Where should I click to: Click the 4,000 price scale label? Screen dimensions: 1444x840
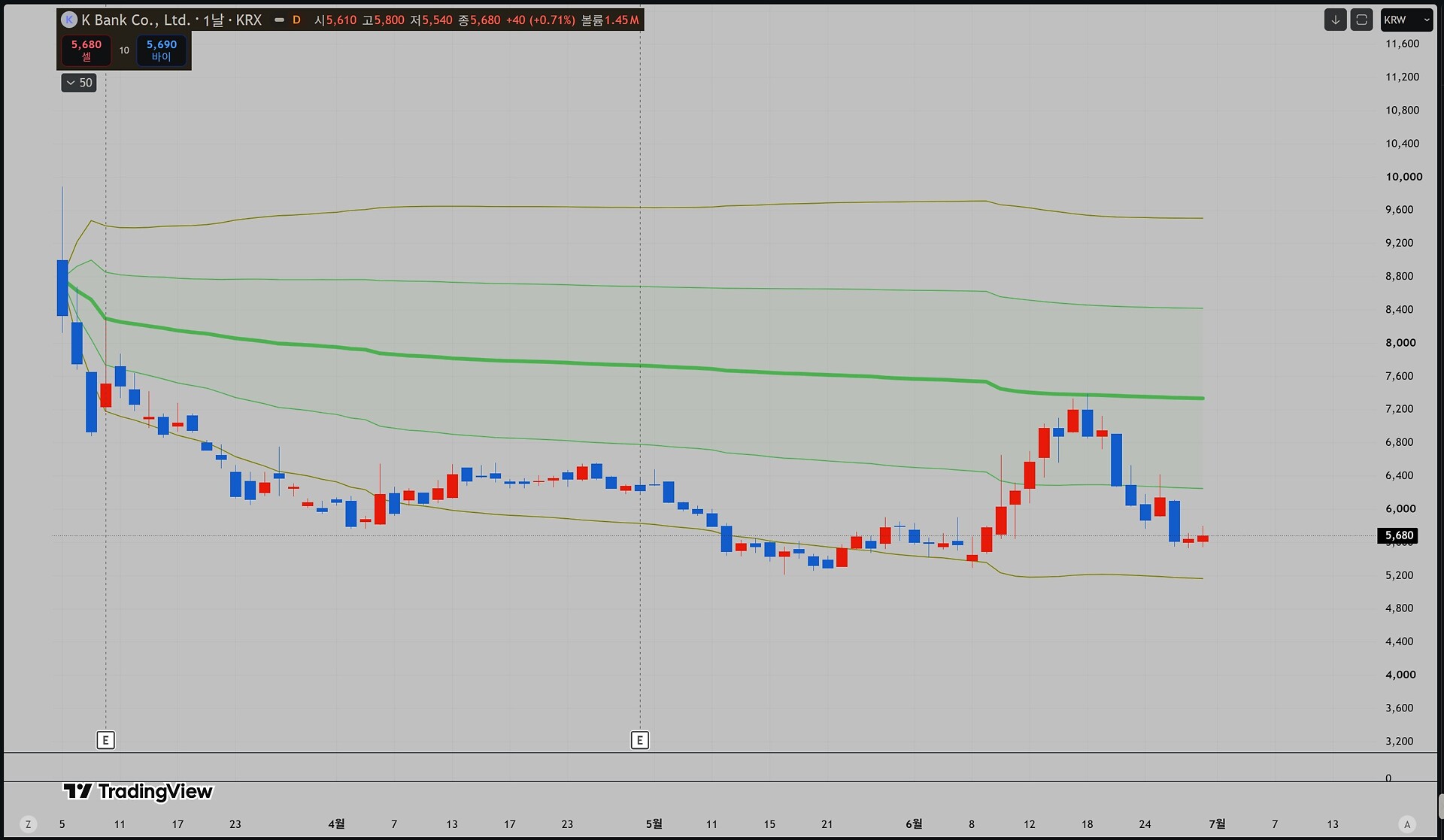[1400, 675]
